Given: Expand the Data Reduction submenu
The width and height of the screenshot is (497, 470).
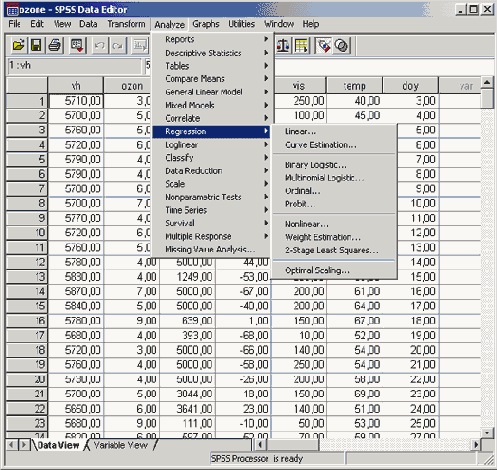Looking at the screenshot, I should point(211,171).
